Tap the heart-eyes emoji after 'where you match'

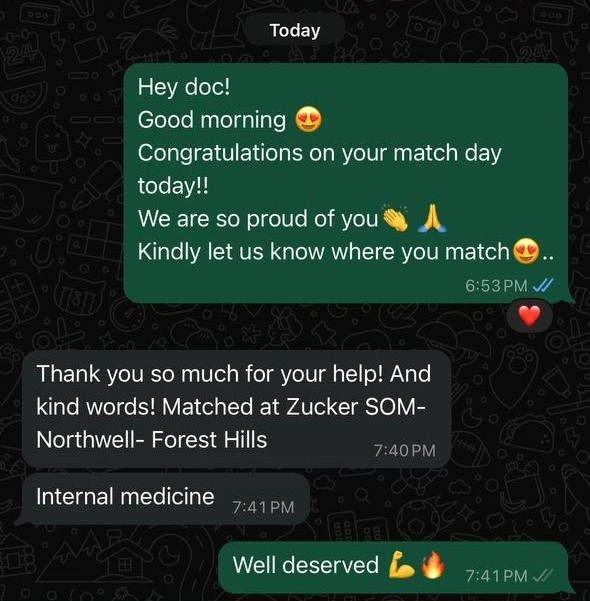tap(526, 251)
